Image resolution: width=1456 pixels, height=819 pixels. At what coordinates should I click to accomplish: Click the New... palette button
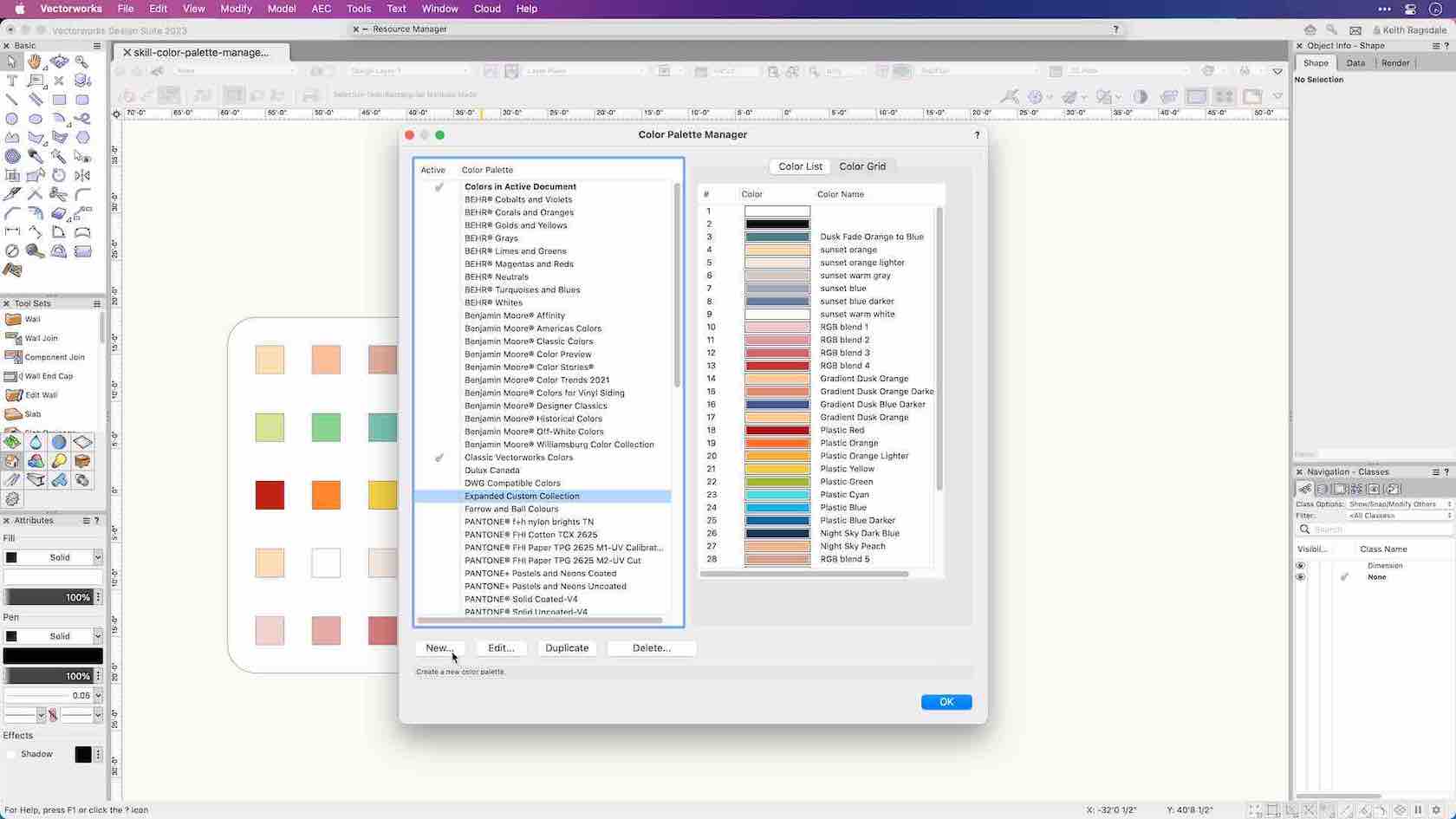[x=439, y=648]
